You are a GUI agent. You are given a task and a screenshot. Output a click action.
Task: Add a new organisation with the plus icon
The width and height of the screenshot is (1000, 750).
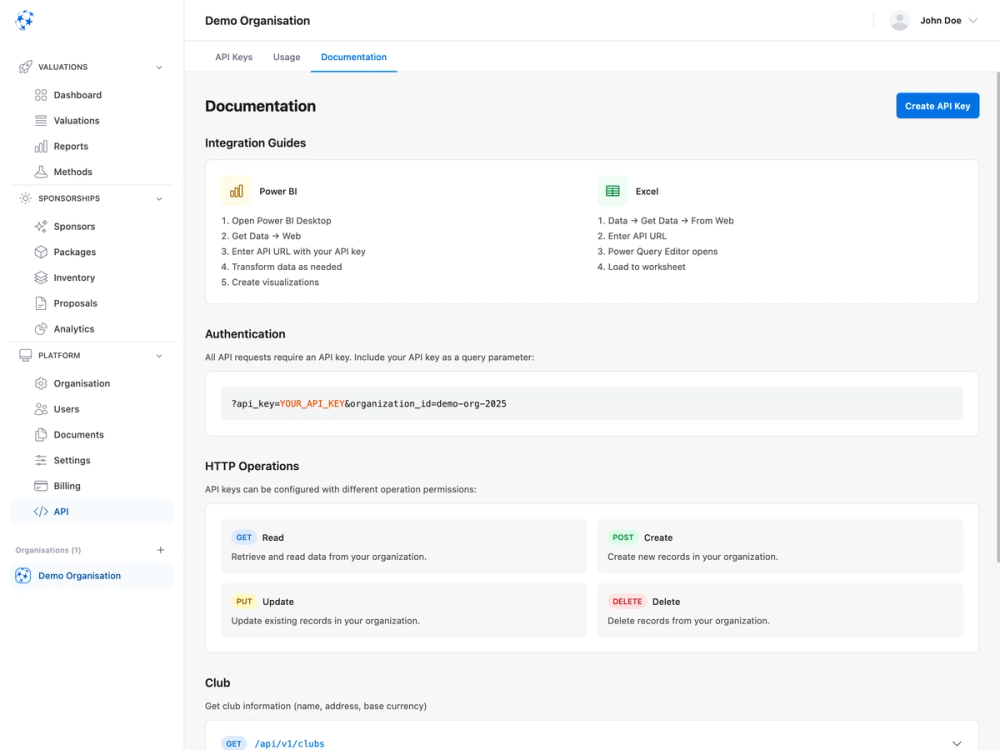click(160, 549)
